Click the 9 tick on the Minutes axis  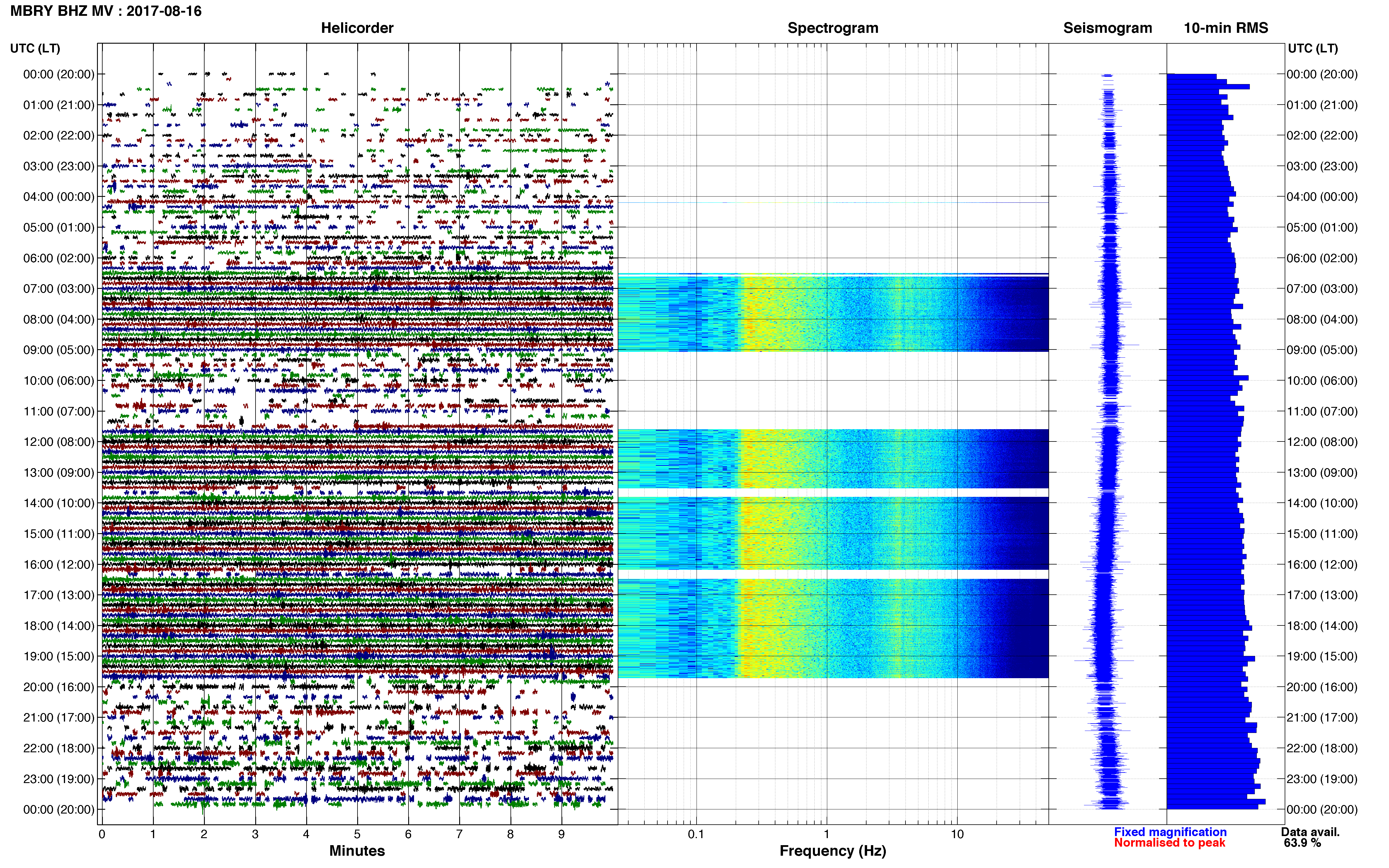click(561, 834)
